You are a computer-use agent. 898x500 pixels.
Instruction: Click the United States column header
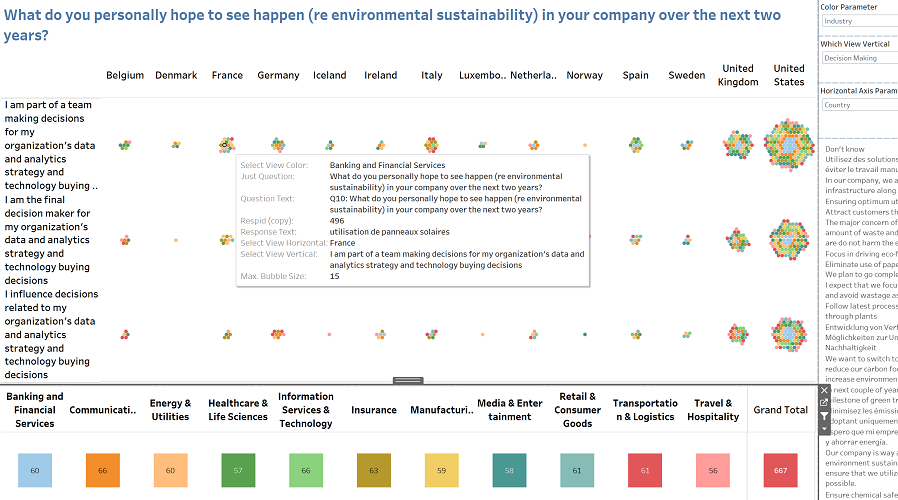[x=789, y=75]
